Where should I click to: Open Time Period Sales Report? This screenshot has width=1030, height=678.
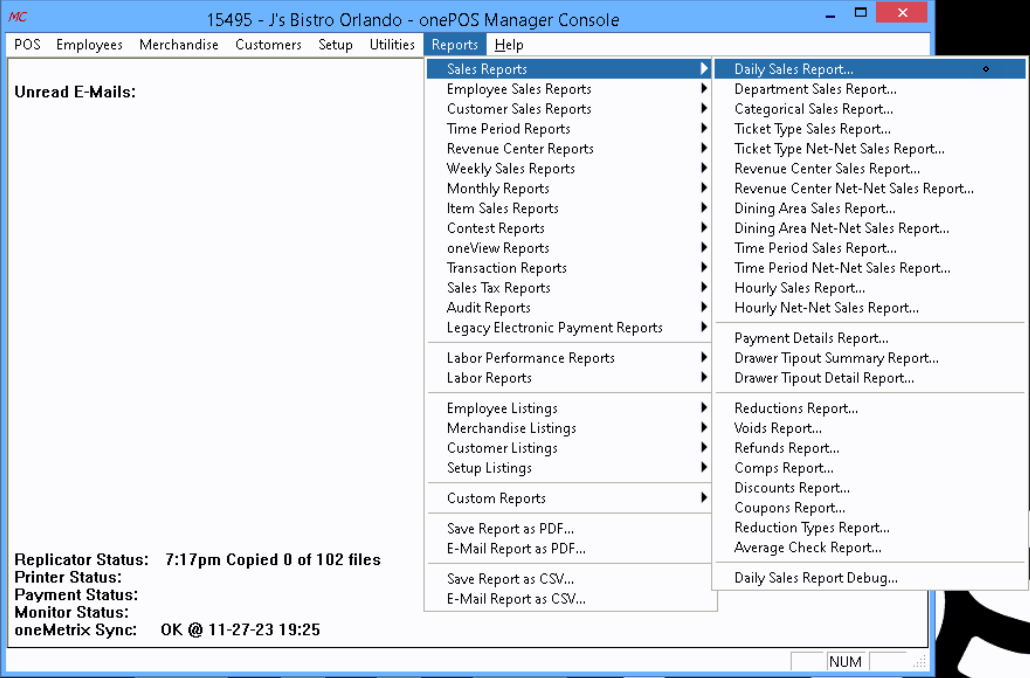click(870, 248)
